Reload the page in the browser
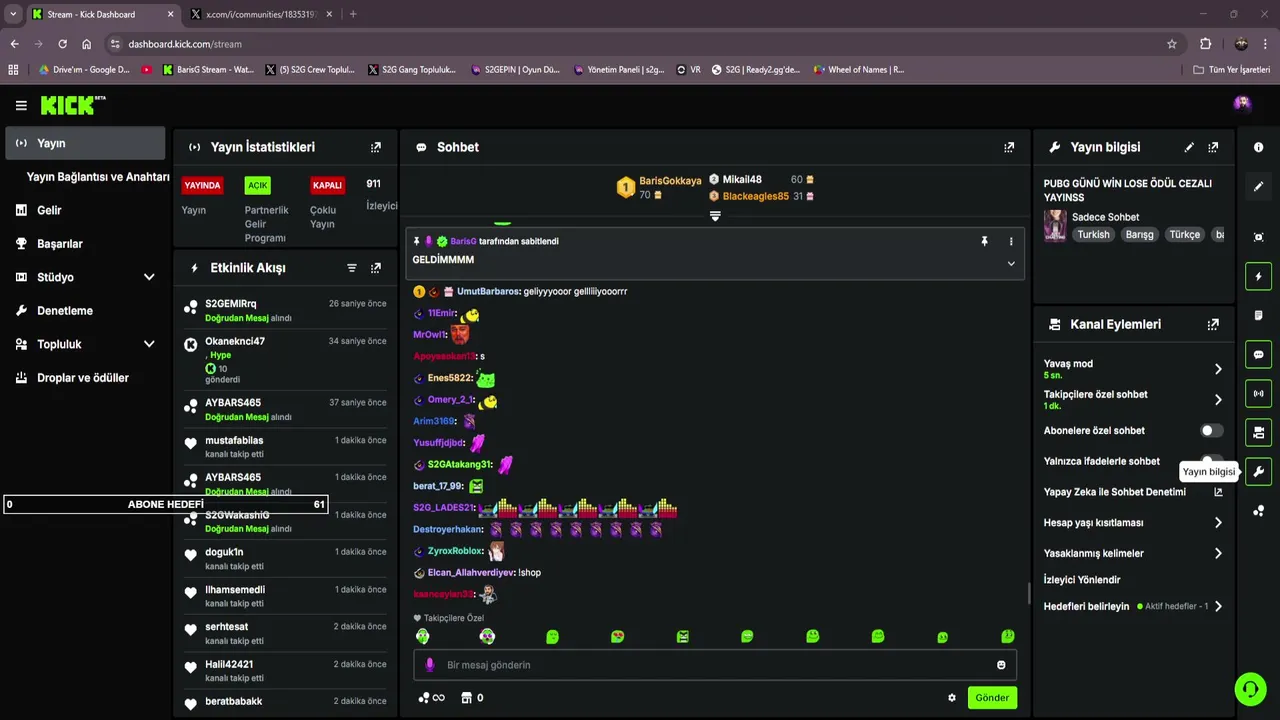The height and width of the screenshot is (720, 1280). 62,44
